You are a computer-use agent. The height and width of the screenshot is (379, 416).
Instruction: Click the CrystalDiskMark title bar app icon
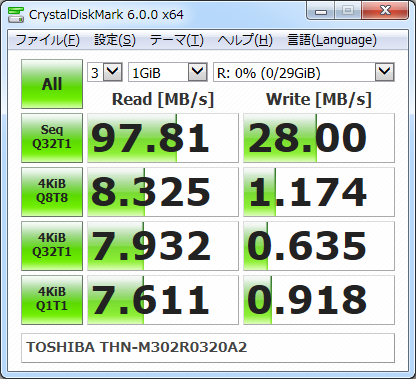point(16,14)
